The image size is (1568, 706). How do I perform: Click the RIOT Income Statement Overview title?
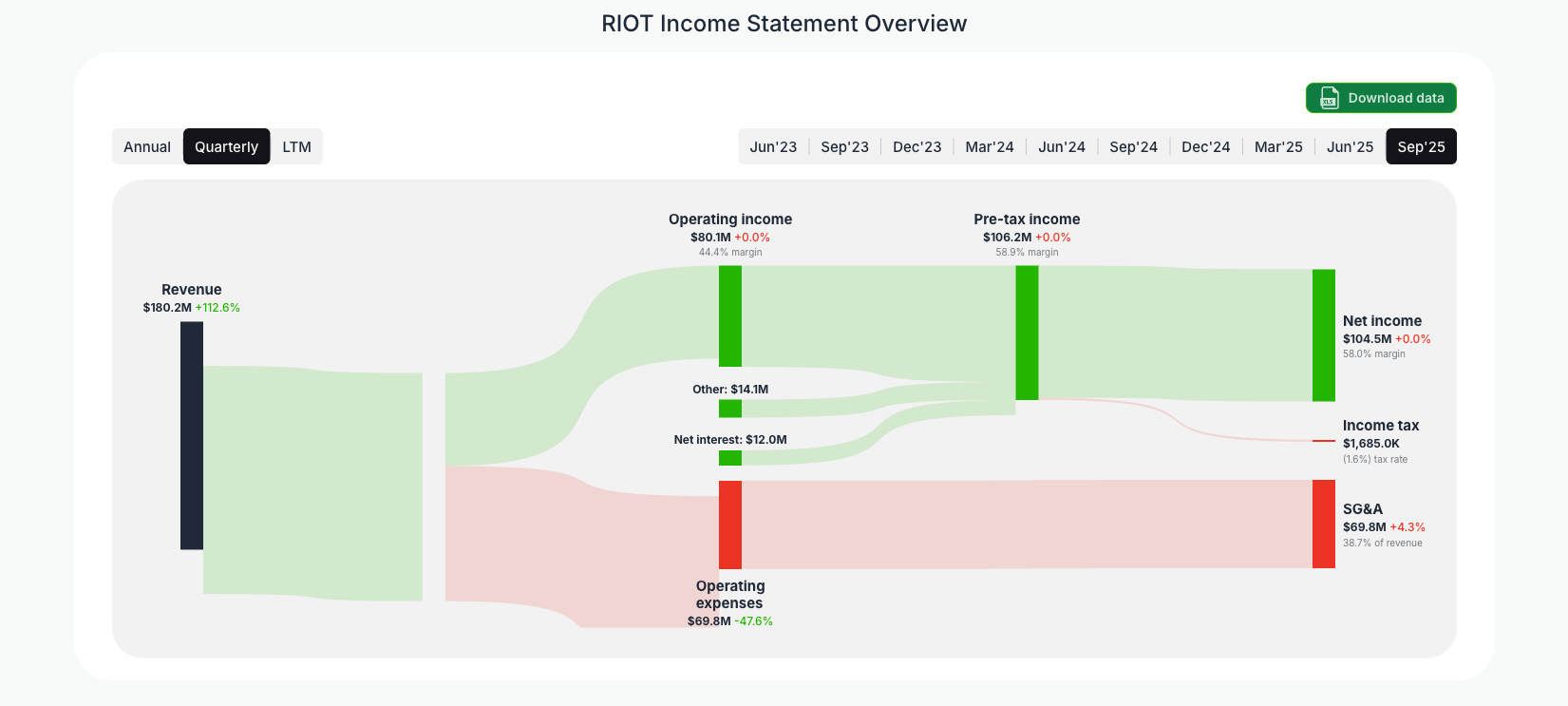click(784, 24)
